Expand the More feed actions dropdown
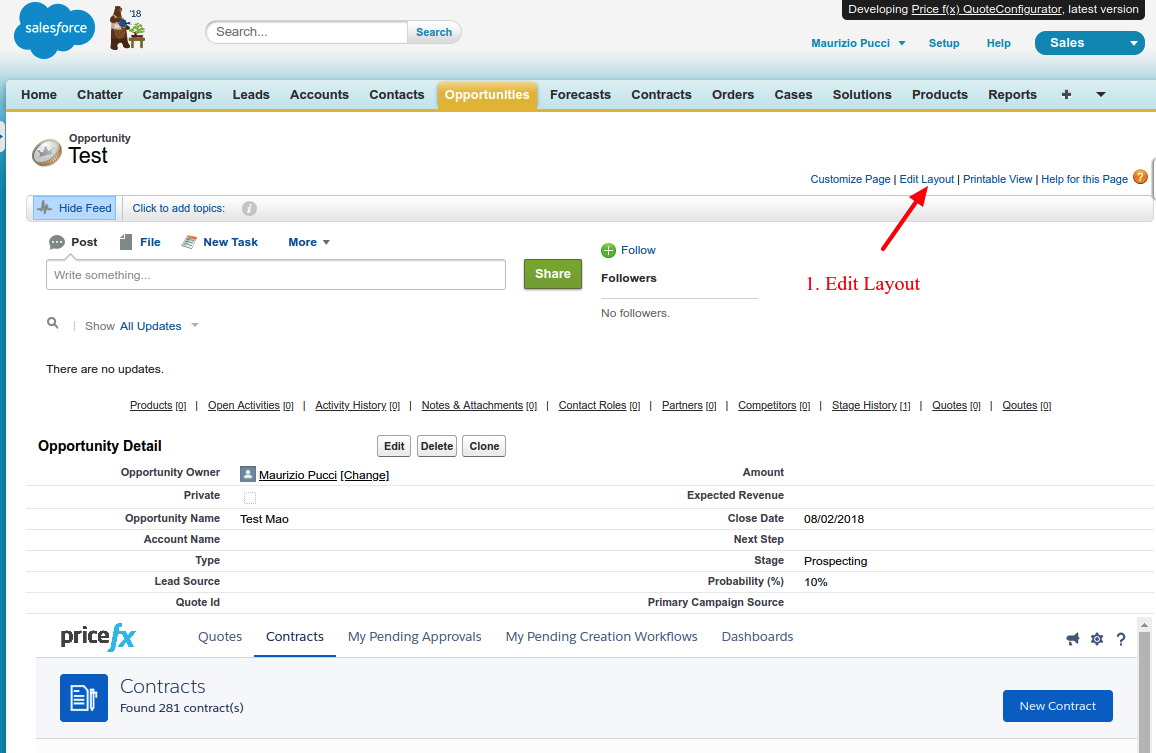The height and width of the screenshot is (753, 1156). [x=308, y=242]
